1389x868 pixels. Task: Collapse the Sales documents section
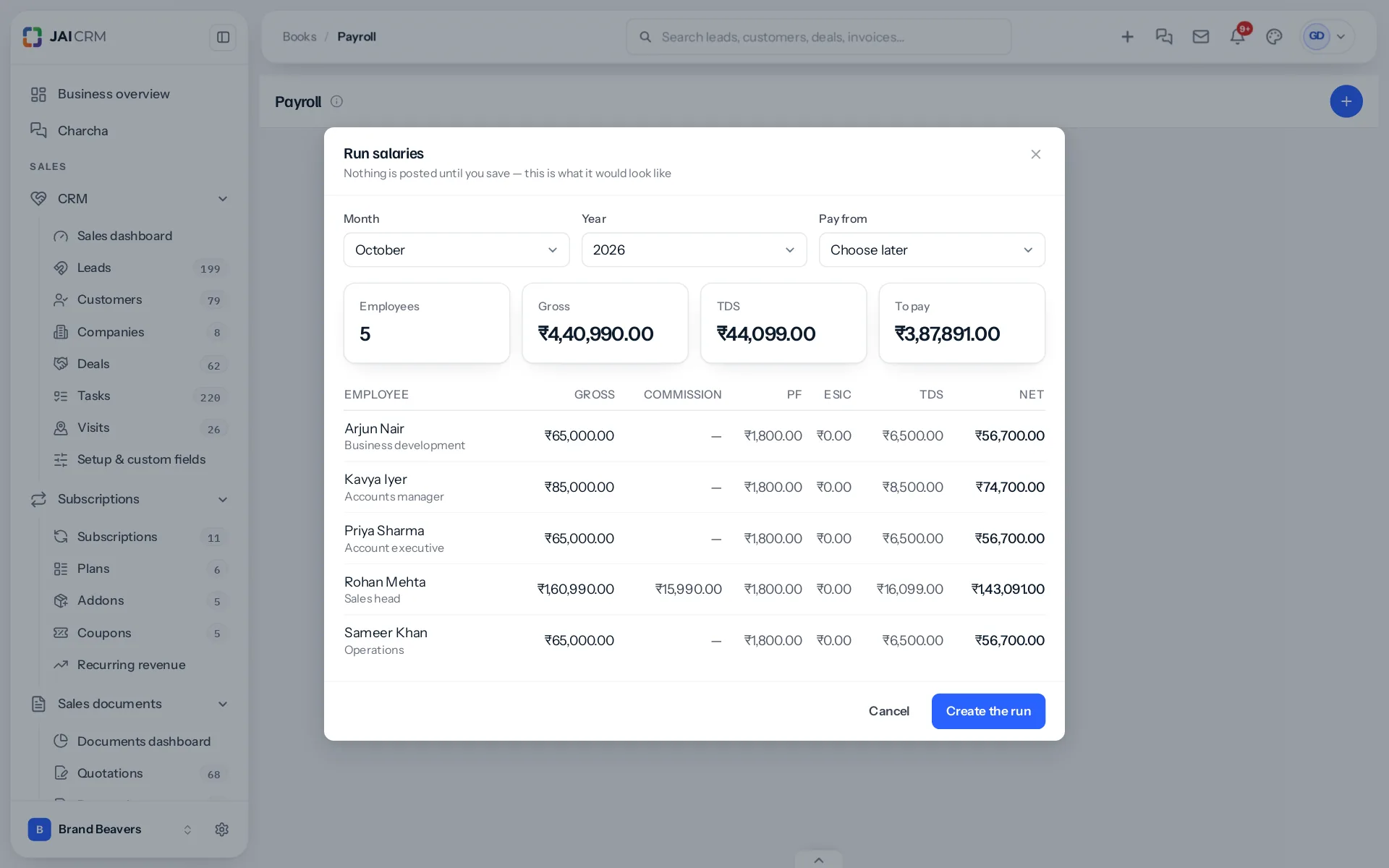click(129, 704)
